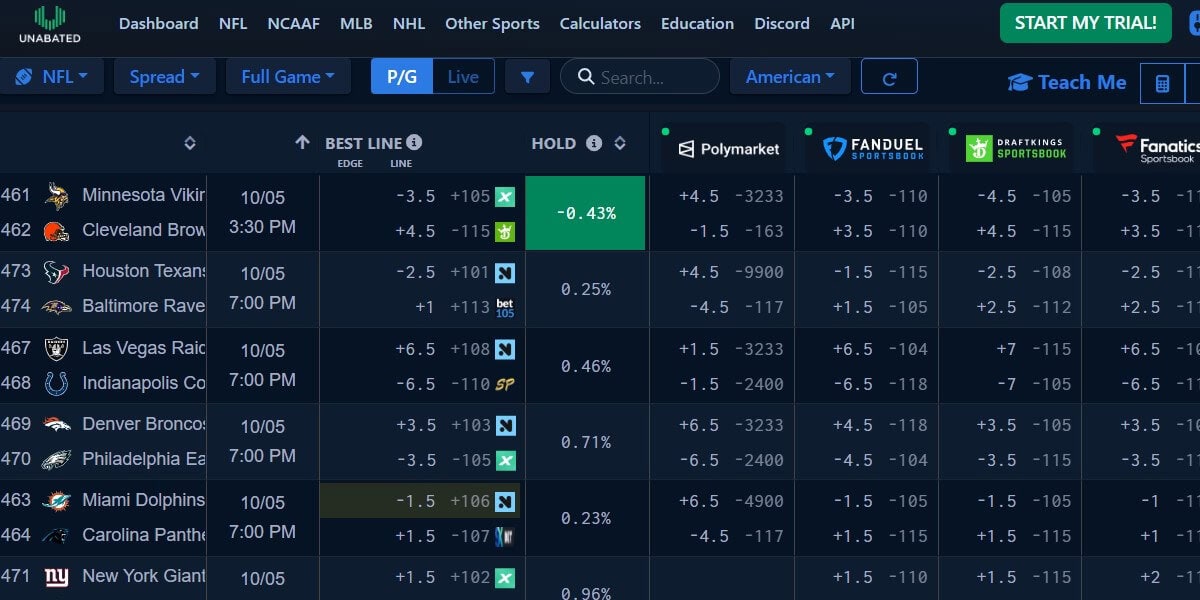Click the SP book icon in Colts best line
This screenshot has width=1200, height=600.
pyautogui.click(x=505, y=384)
